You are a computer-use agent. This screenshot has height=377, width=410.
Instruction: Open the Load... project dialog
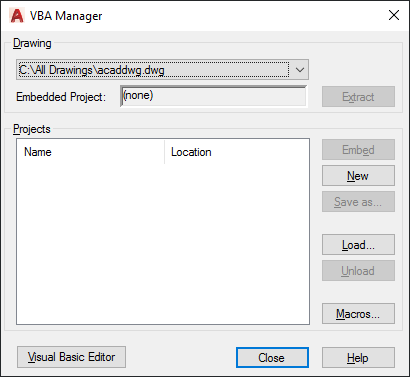coord(358,245)
